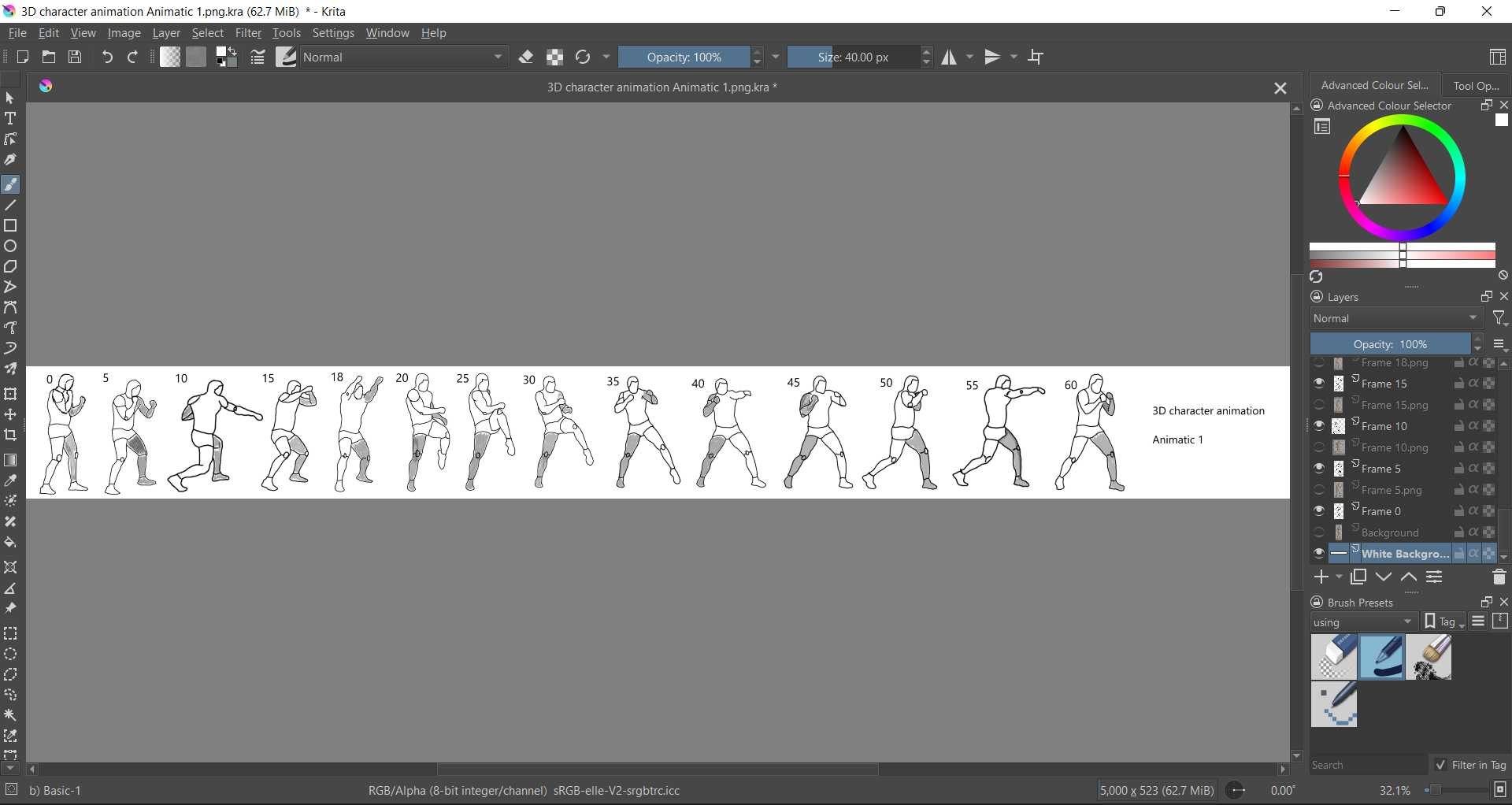Activate the Crop tool
This screenshot has width=1512, height=805.
pos(10,436)
